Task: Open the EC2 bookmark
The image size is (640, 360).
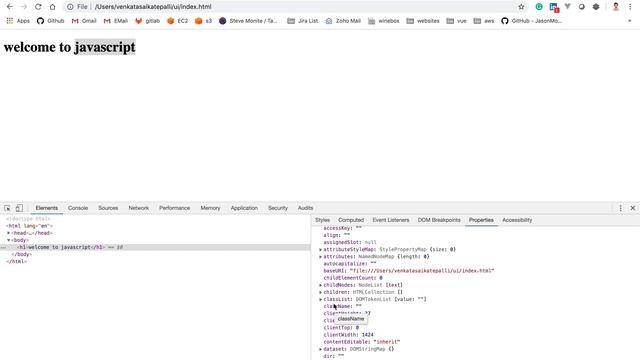Action: click(178, 21)
